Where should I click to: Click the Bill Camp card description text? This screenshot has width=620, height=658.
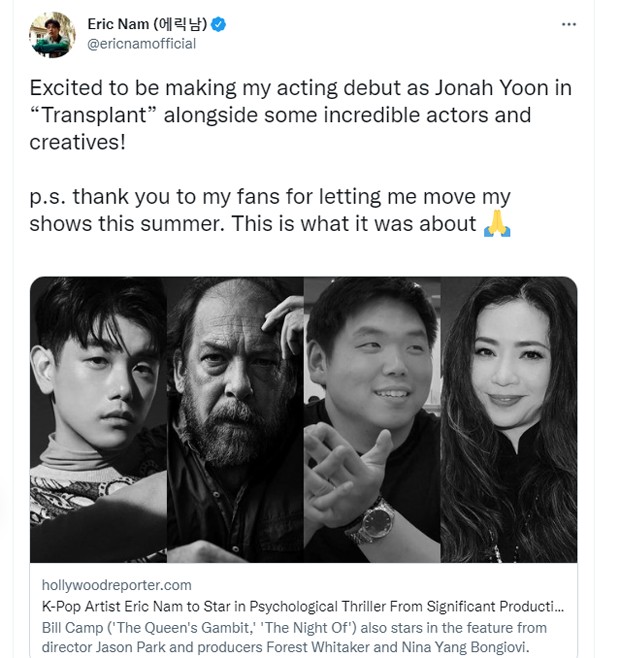pos(294,637)
